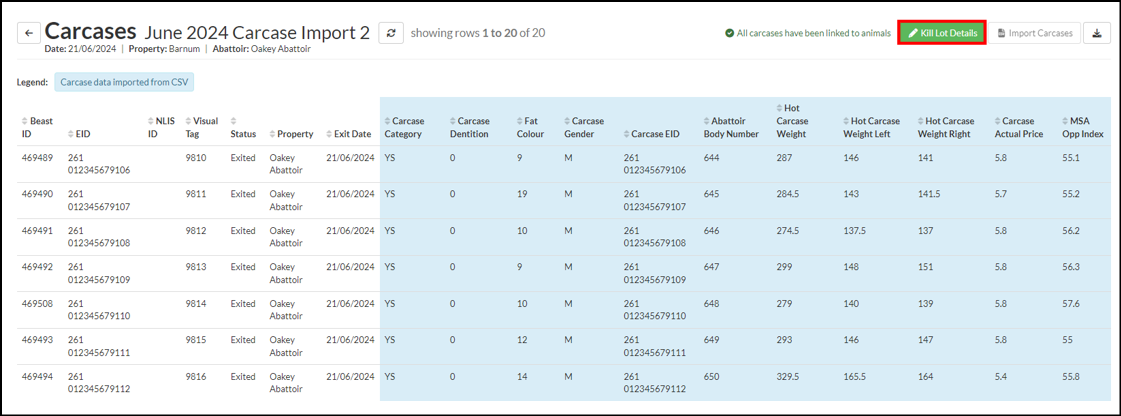
Task: Click Hot Carcase Weight 329.5
Action: tap(788, 376)
